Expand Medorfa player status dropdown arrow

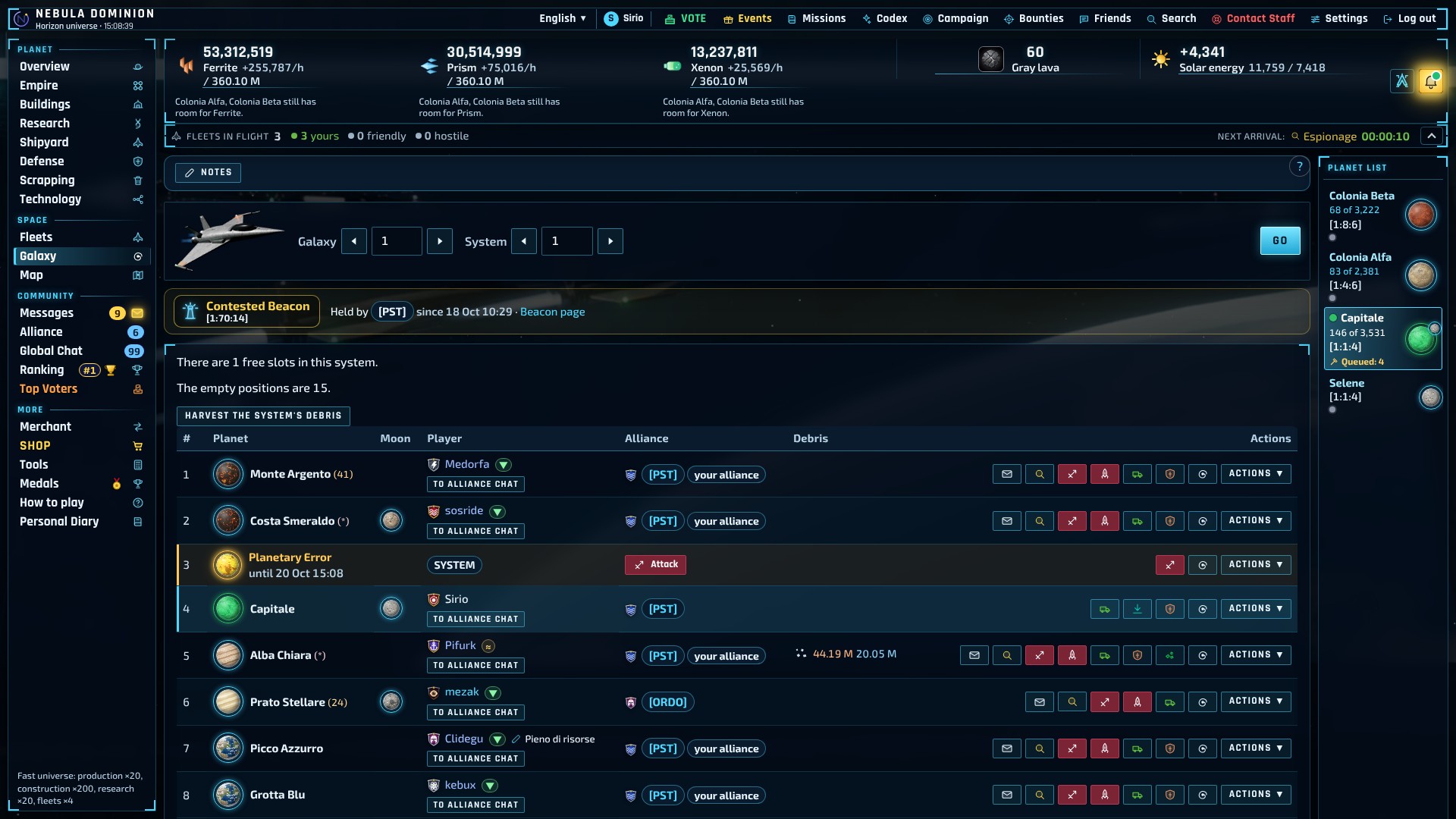pos(504,465)
